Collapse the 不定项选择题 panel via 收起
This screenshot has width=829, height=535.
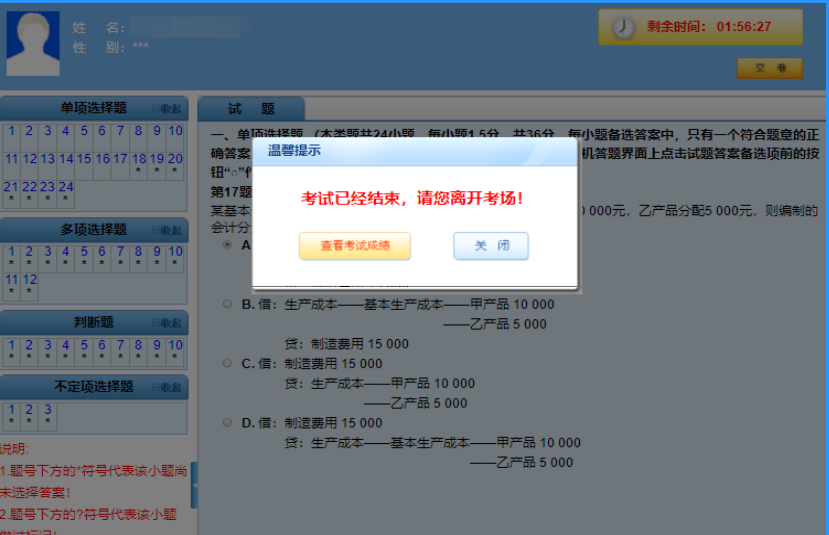click(x=167, y=387)
